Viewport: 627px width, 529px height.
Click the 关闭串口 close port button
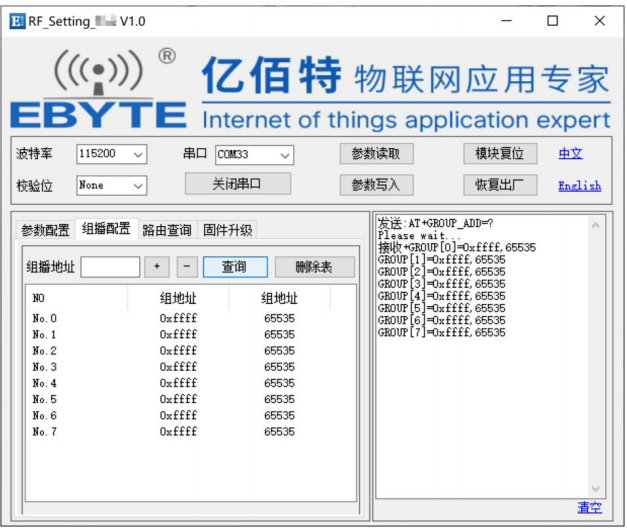click(238, 184)
